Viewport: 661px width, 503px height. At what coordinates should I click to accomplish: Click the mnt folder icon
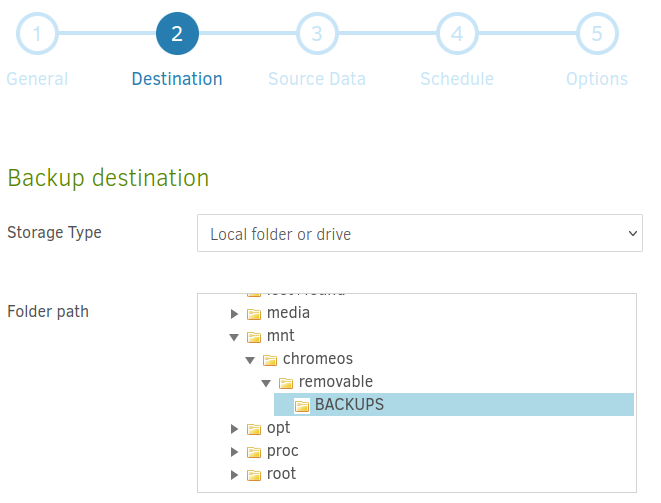(x=254, y=337)
